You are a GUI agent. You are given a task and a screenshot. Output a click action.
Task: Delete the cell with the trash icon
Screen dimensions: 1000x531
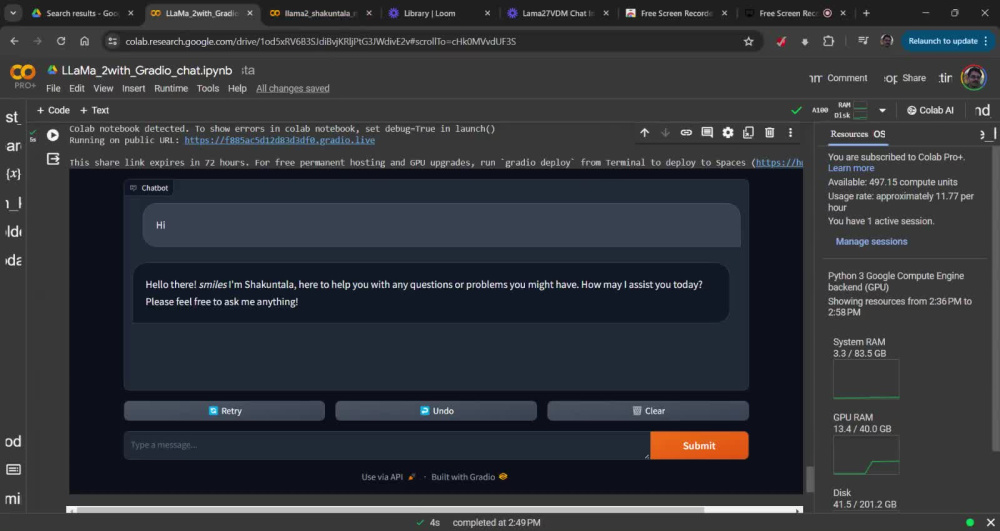coord(770,133)
